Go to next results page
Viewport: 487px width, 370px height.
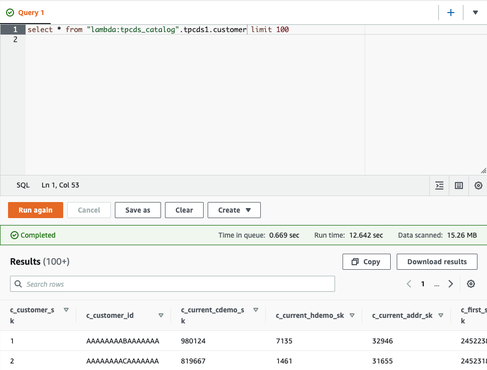click(451, 284)
